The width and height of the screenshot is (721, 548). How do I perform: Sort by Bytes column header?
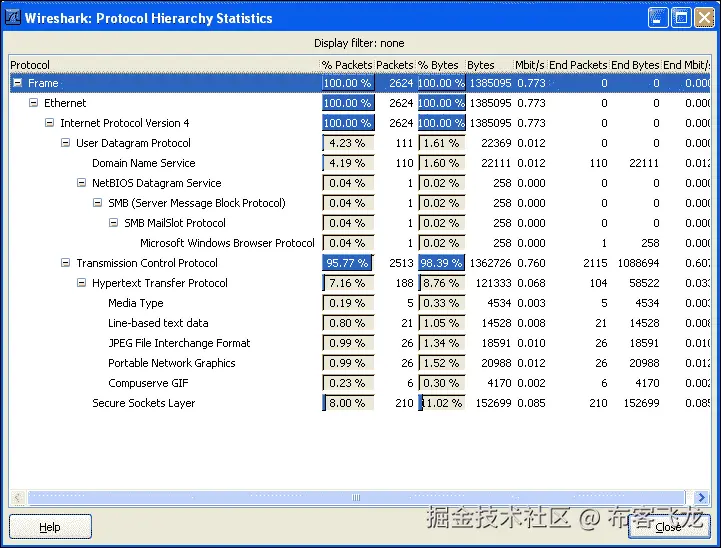pyautogui.click(x=489, y=65)
